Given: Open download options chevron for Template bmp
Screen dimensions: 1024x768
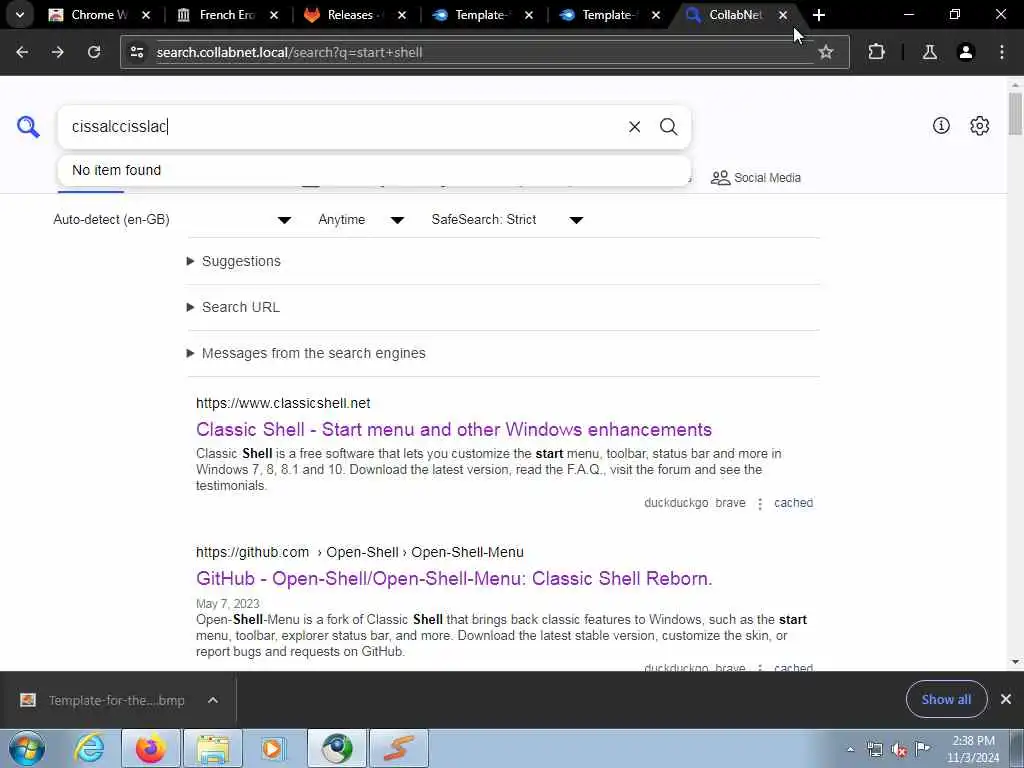Looking at the screenshot, I should click(x=213, y=700).
